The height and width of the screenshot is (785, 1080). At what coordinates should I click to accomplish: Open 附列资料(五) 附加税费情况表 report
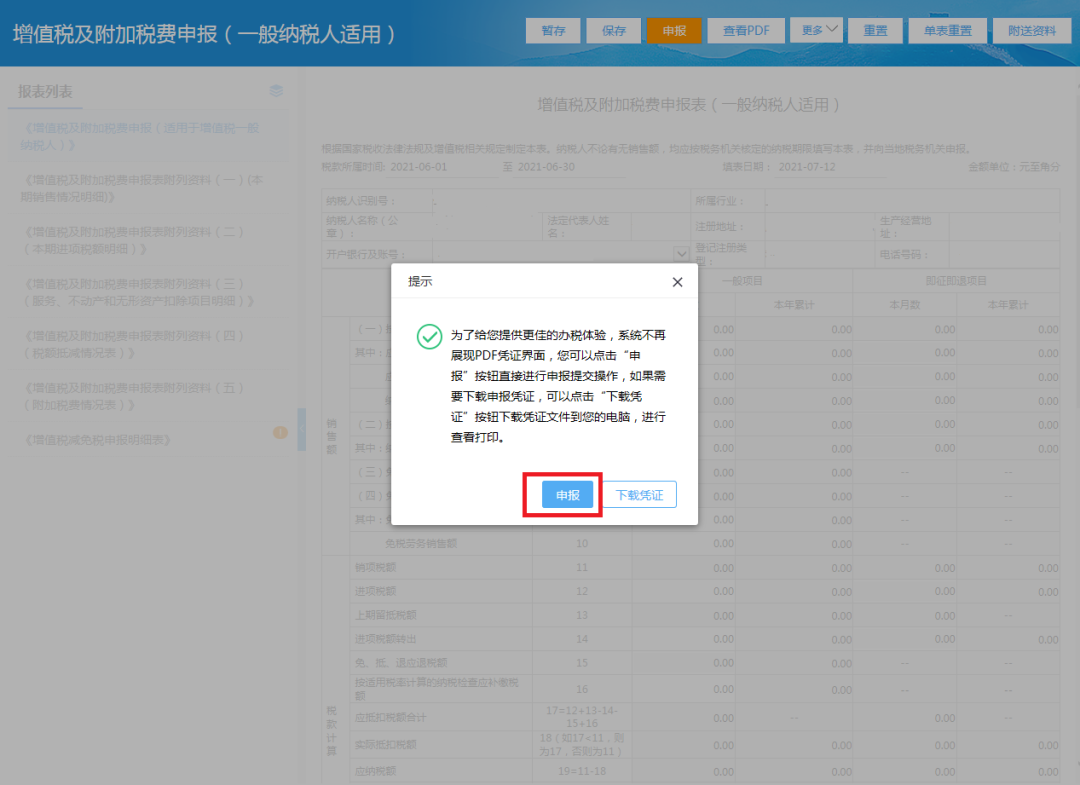[147, 396]
